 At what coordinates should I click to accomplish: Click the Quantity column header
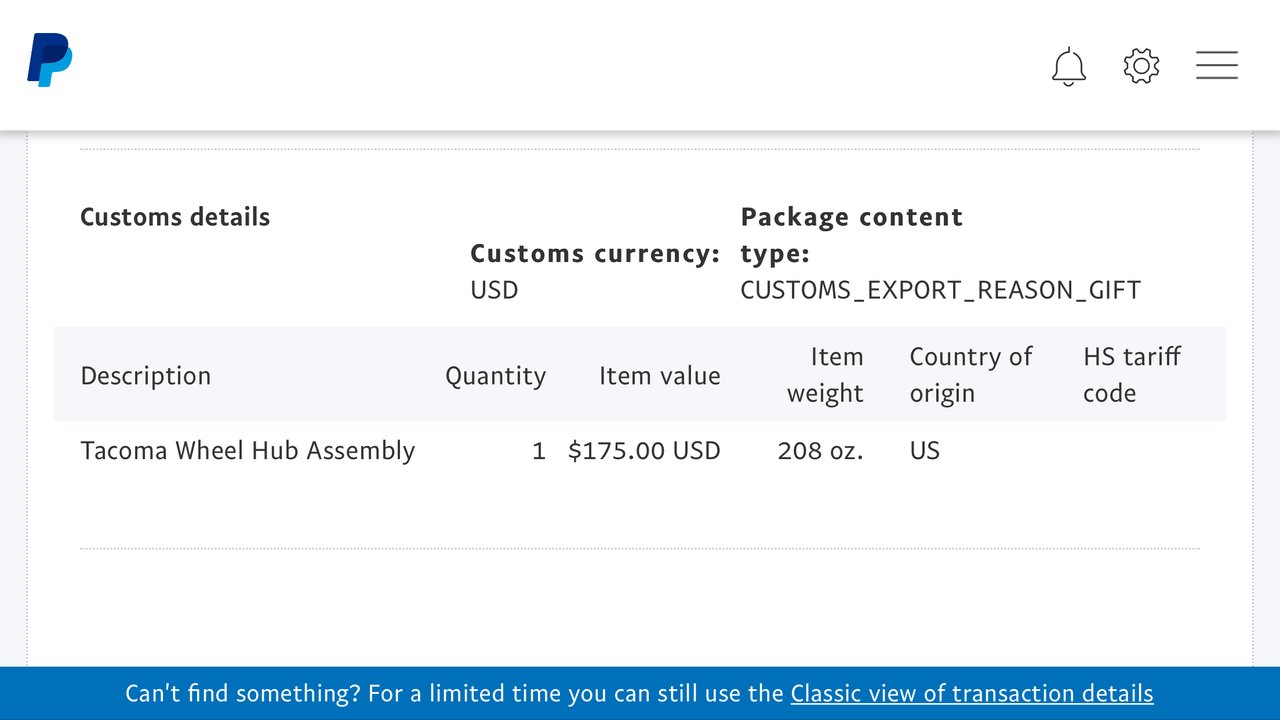click(495, 376)
